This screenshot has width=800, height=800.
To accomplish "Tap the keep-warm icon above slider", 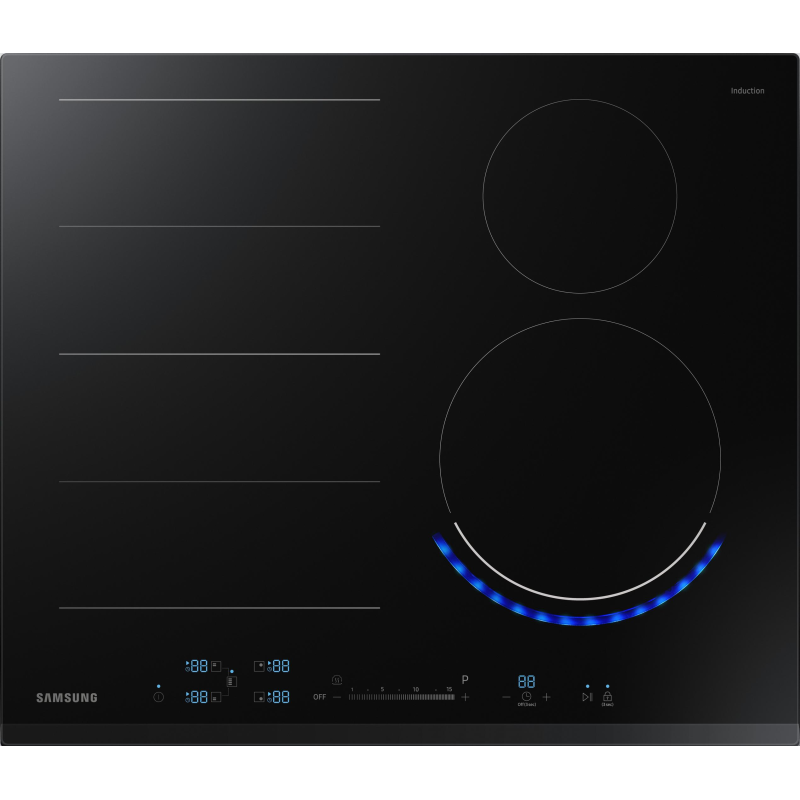I will pos(337,680).
